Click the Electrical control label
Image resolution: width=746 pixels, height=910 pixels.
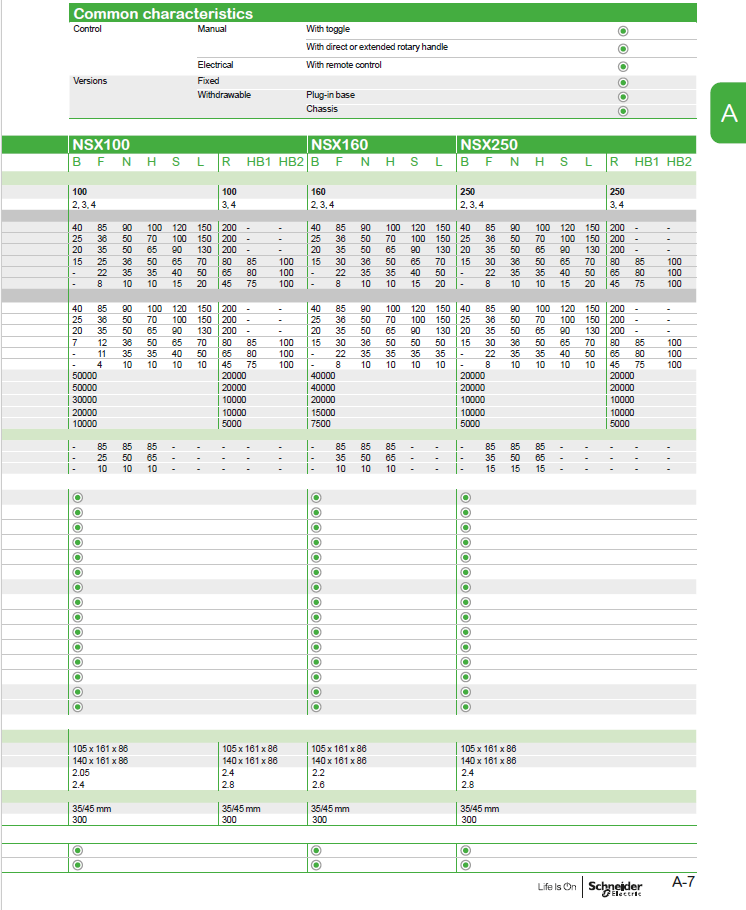(x=215, y=65)
